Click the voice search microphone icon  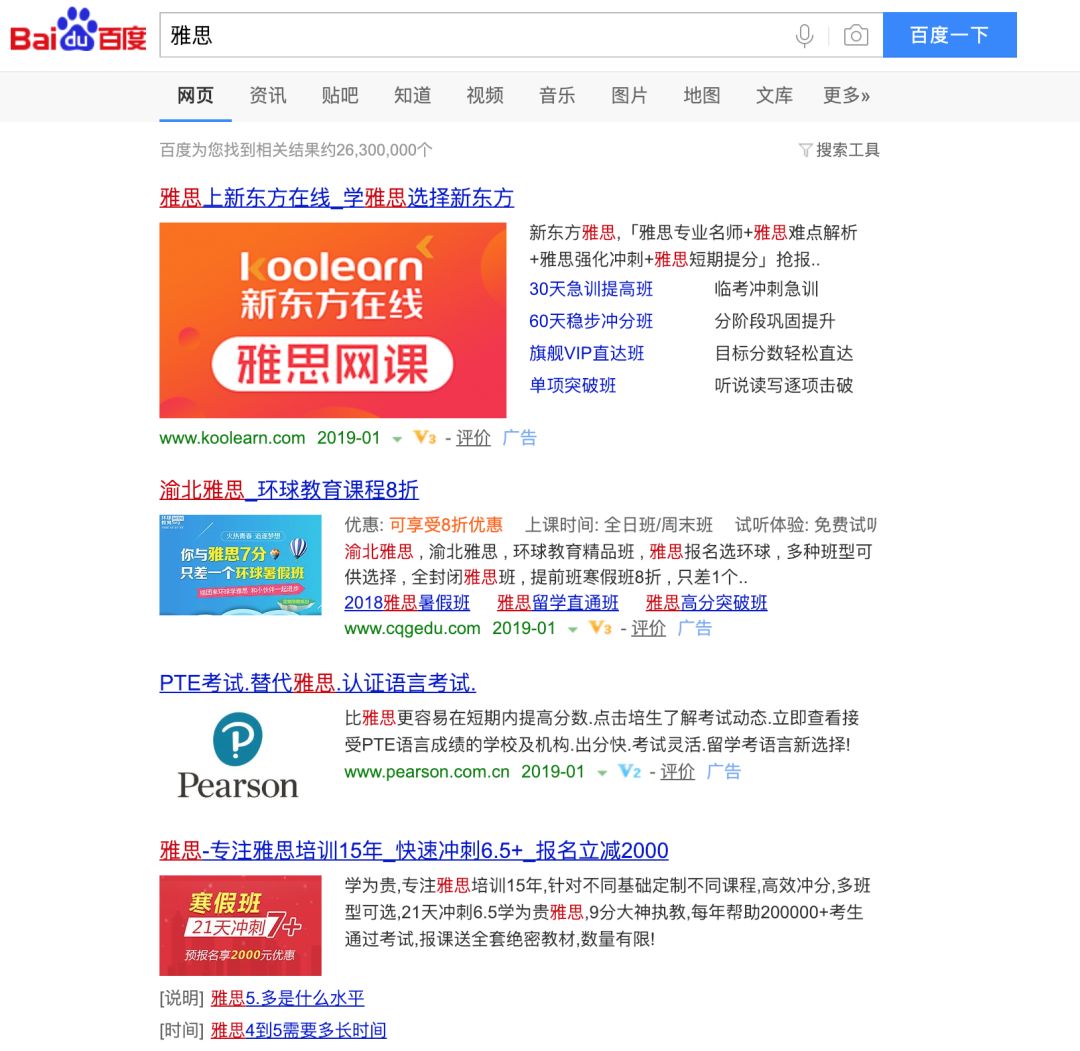(x=806, y=34)
